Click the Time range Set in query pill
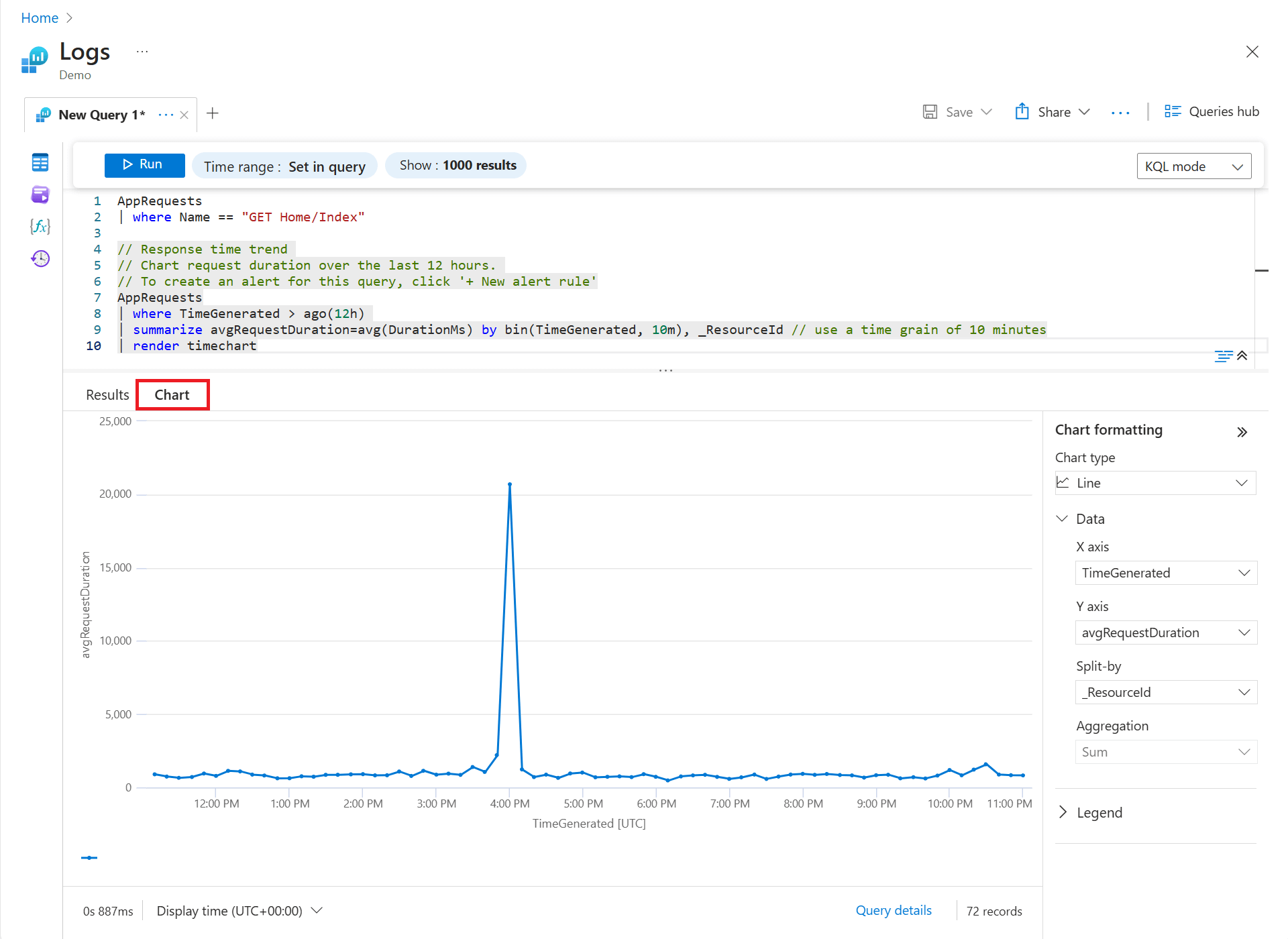This screenshot has width=1288, height=939. (x=284, y=166)
